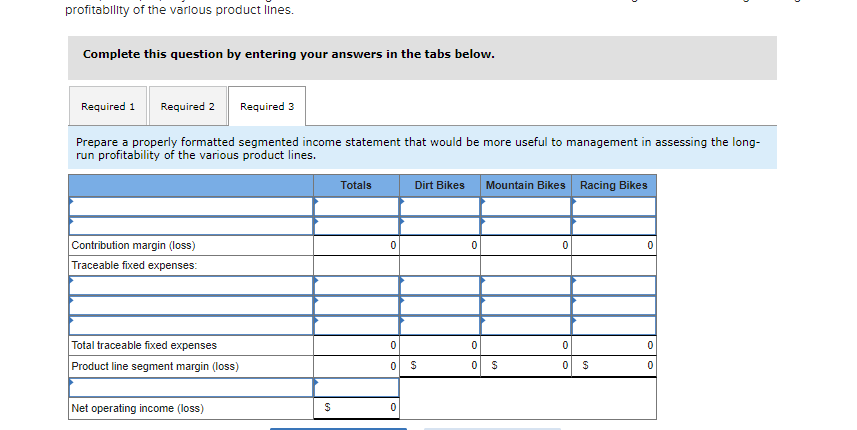Click the Contribution margin (loss) row label

click(133, 245)
